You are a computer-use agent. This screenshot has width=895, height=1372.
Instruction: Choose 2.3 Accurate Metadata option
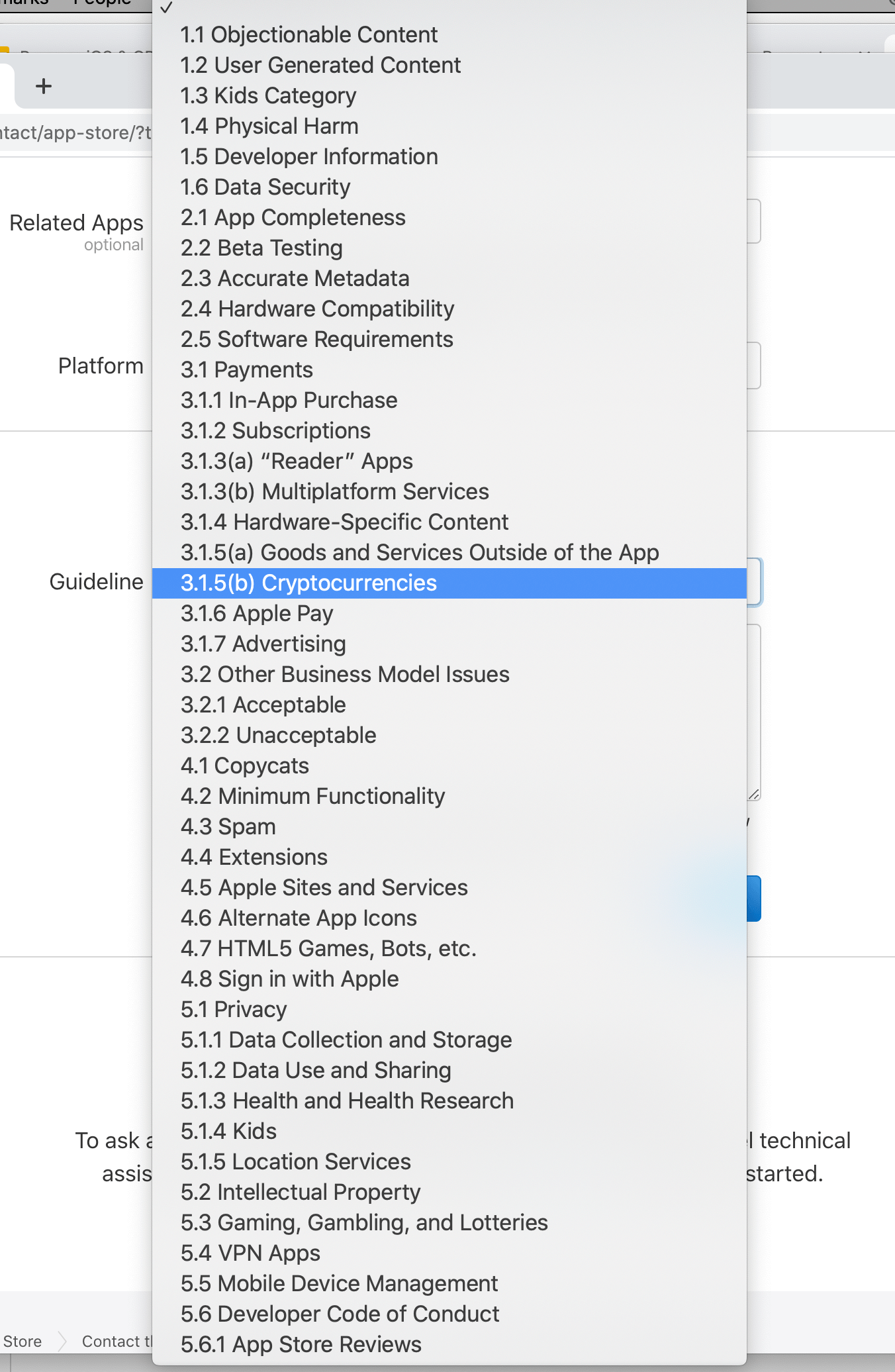(295, 278)
